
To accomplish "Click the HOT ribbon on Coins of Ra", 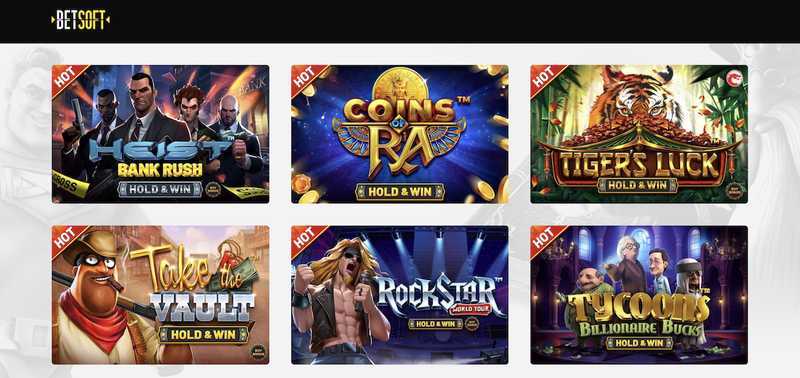I will pyautogui.click(x=307, y=79).
